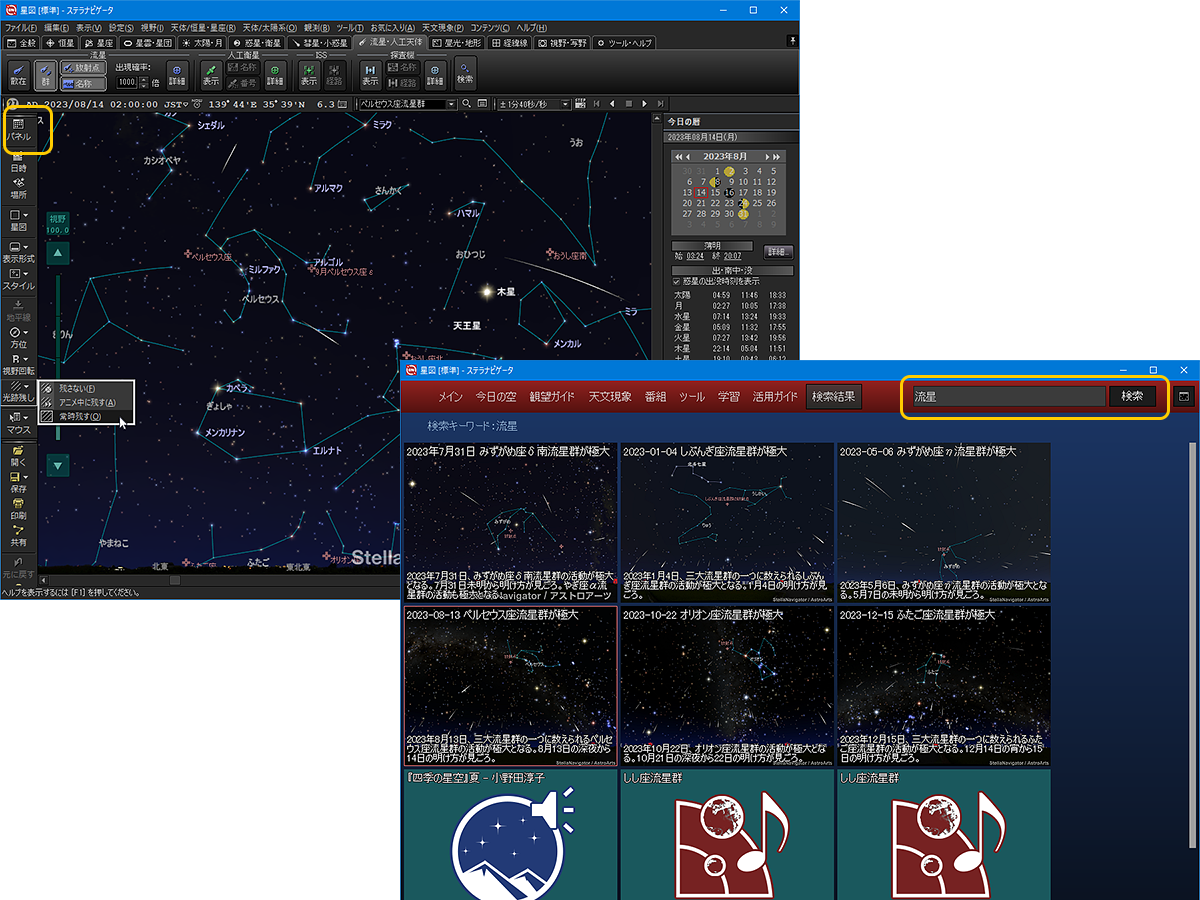Image resolution: width=1200 pixels, height=900 pixels.
Task: Click the 視野 field-of-view vertical slider
Action: (58, 358)
